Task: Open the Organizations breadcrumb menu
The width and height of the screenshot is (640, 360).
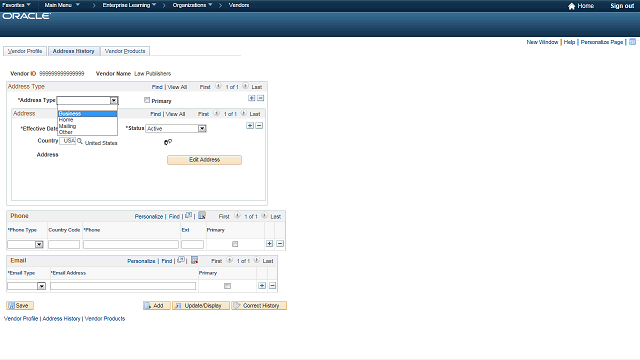Action: tap(192, 5)
